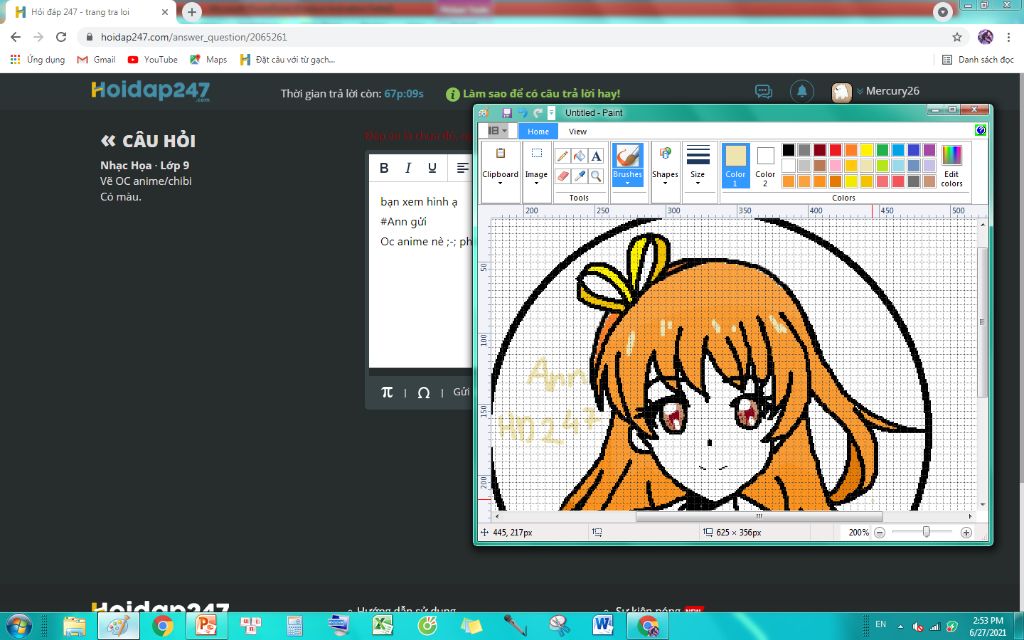
Task: Click the Save icon in Paint title bar
Action: pos(506,113)
